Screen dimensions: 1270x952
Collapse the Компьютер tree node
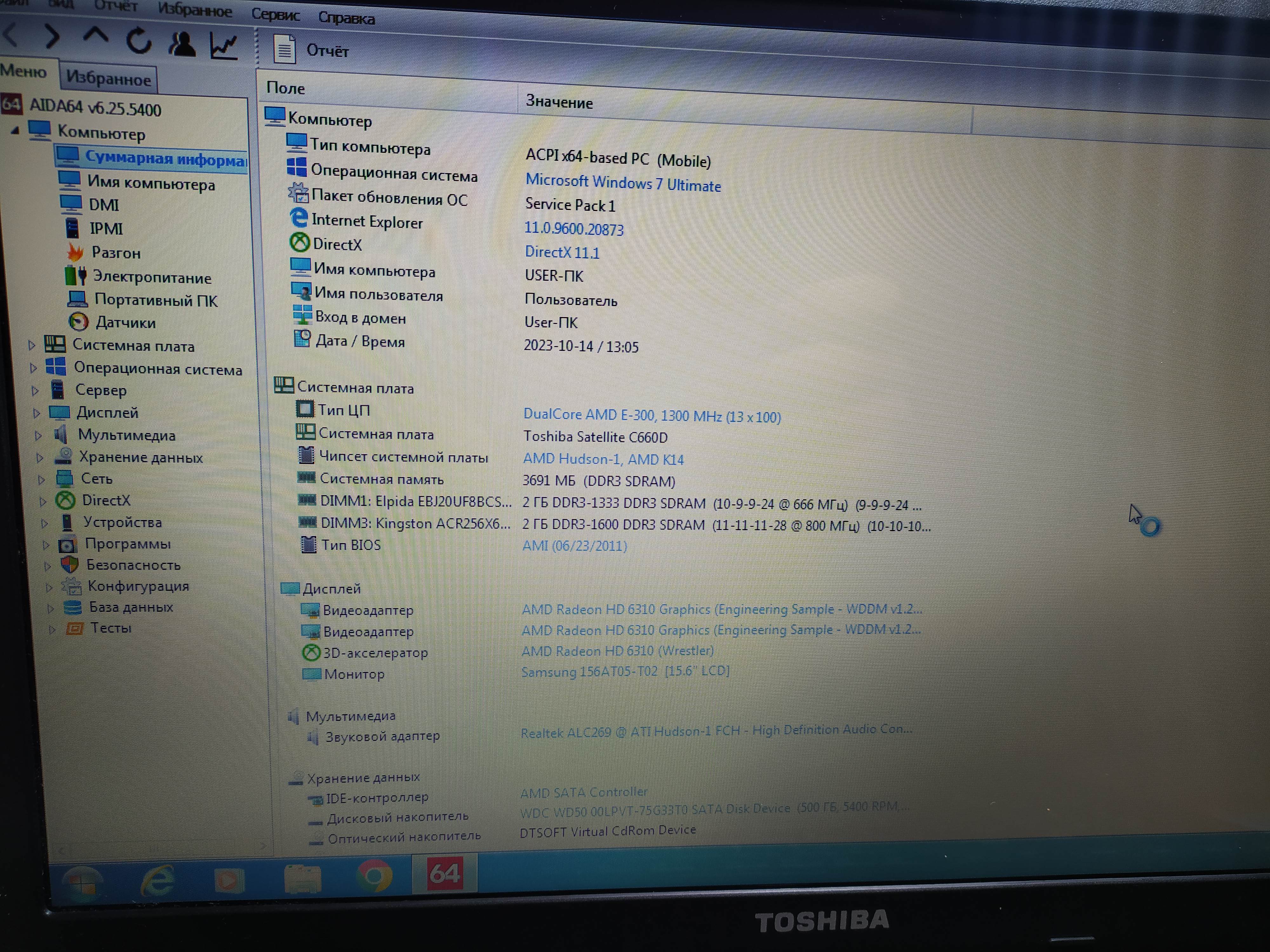(15, 131)
